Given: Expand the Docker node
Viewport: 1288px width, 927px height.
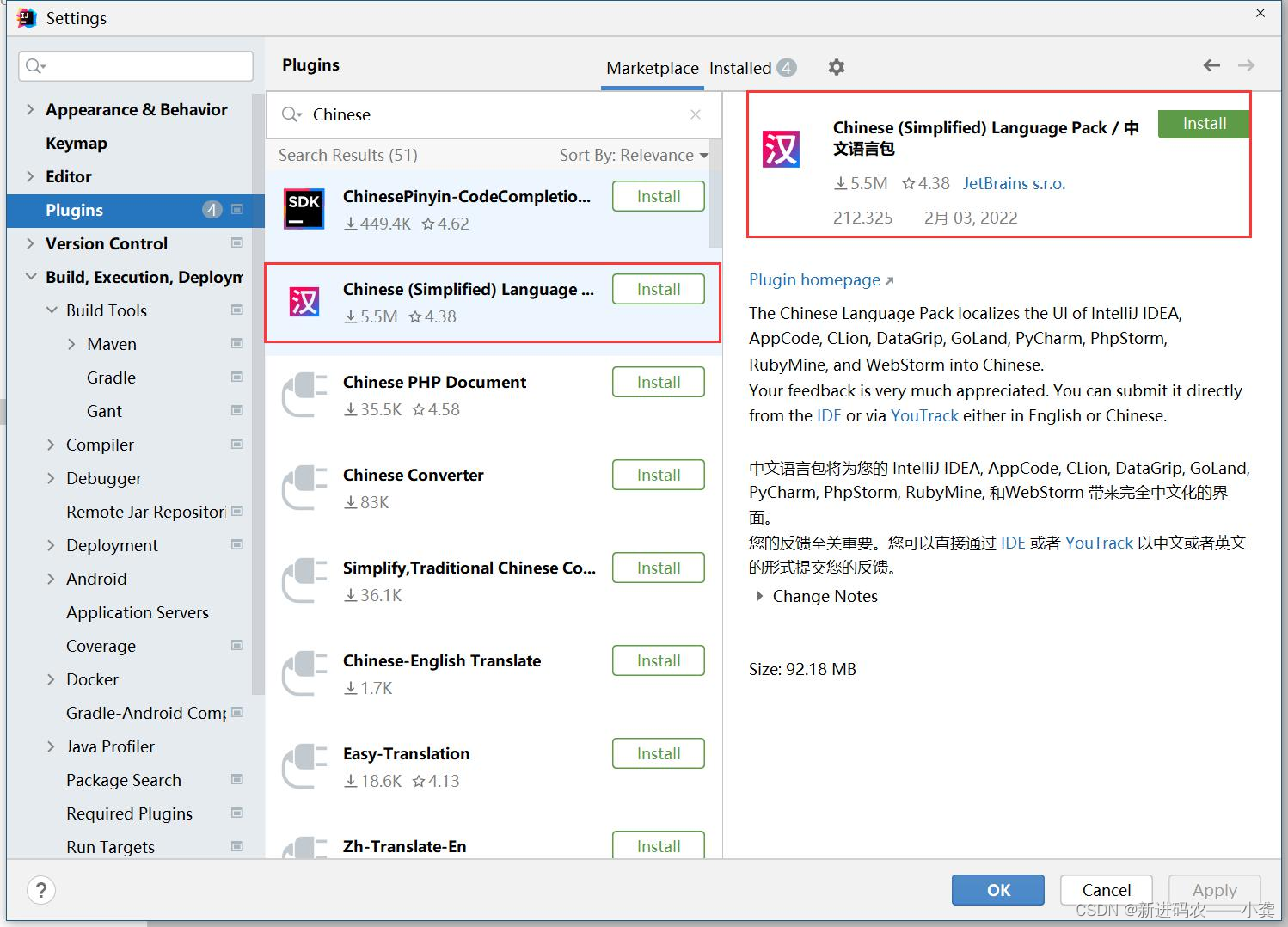Looking at the screenshot, I should (52, 679).
